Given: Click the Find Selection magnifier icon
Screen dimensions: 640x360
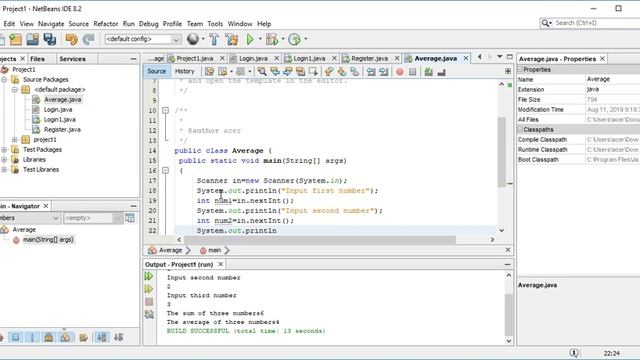Looking at the screenshot, I should click(x=262, y=71).
